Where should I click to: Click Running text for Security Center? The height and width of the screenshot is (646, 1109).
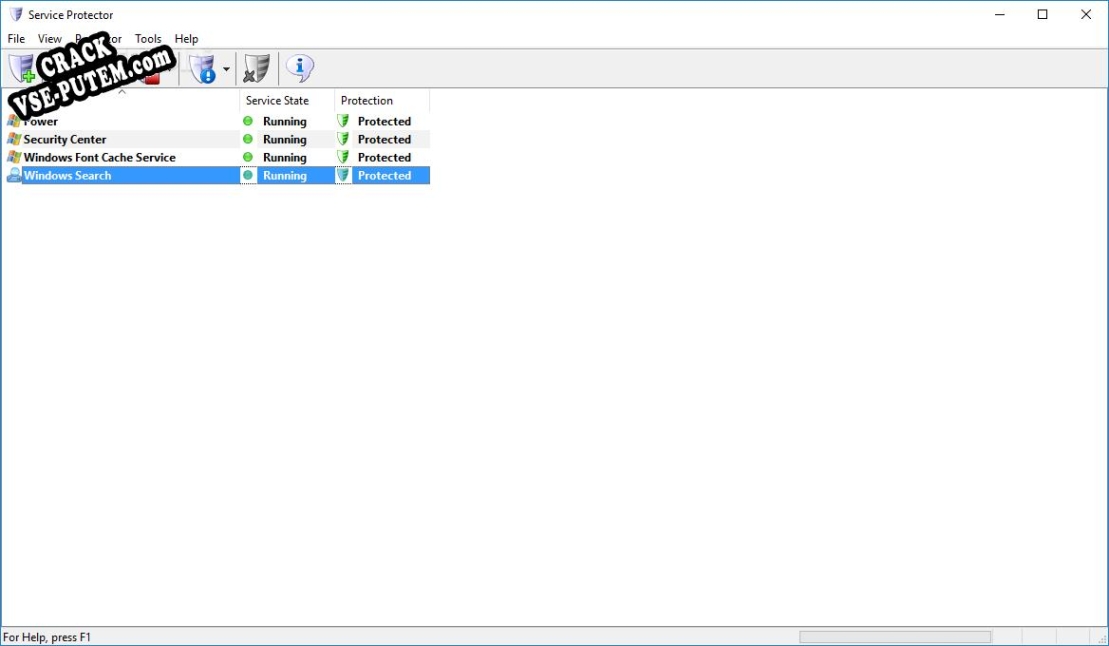(285, 140)
